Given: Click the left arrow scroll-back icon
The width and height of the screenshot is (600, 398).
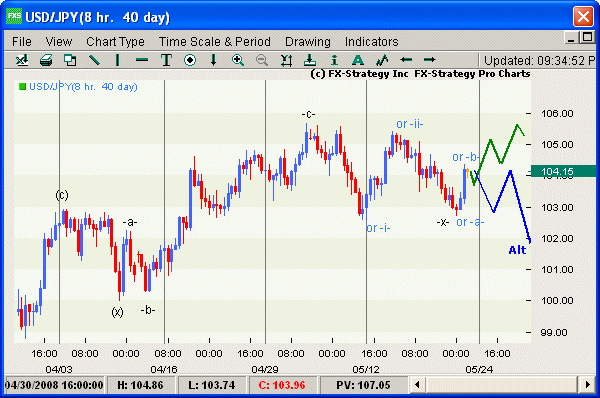Looking at the screenshot, I should pos(406,60).
